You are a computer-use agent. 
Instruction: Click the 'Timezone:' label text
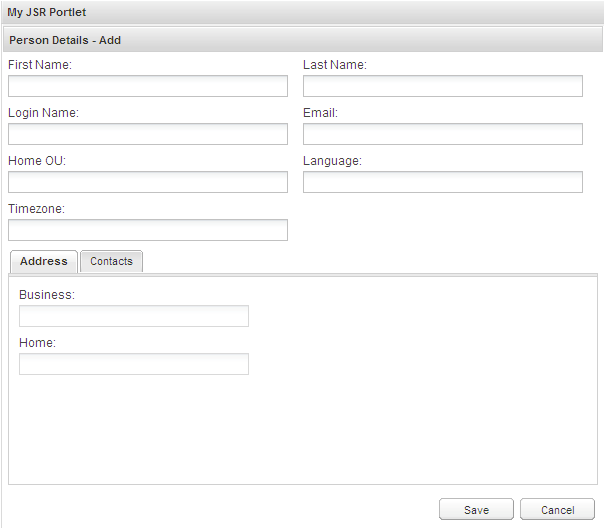(x=36, y=209)
